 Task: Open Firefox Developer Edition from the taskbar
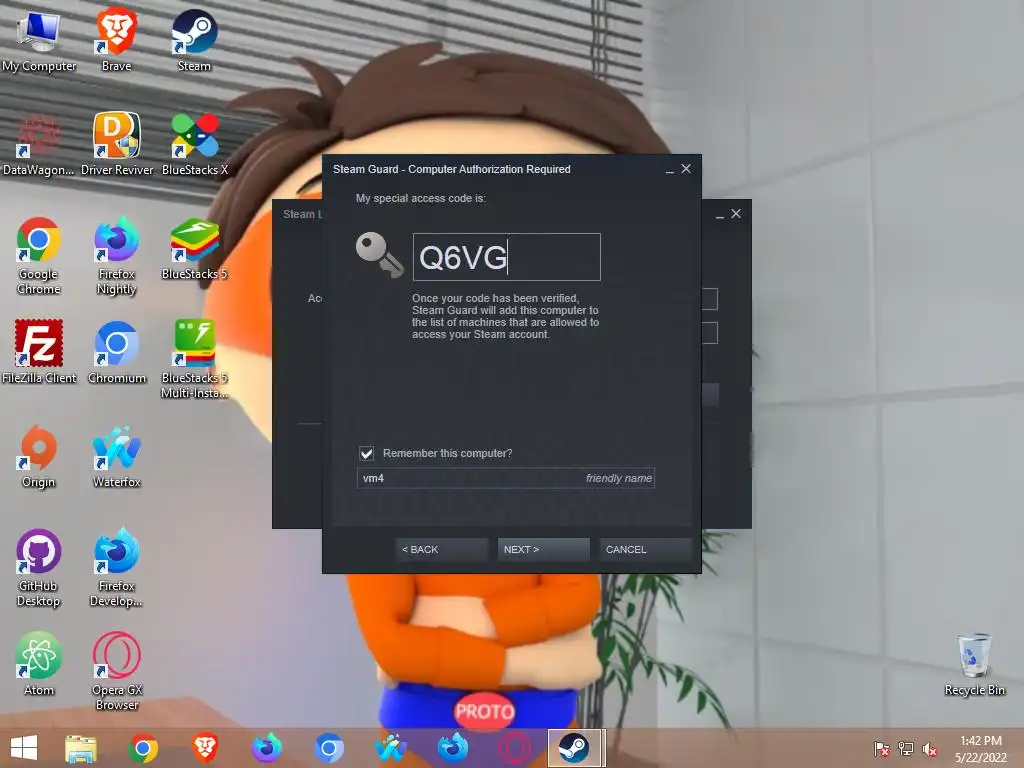click(453, 748)
